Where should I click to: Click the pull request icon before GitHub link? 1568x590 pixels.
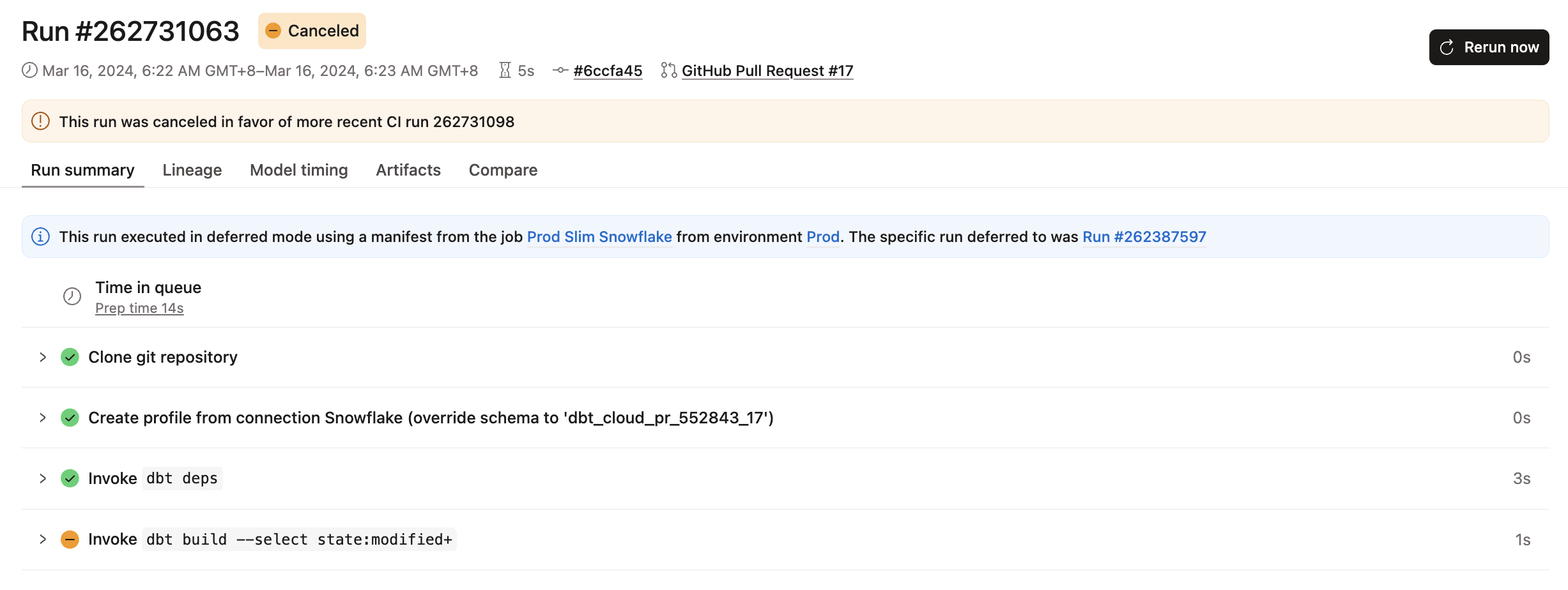668,71
